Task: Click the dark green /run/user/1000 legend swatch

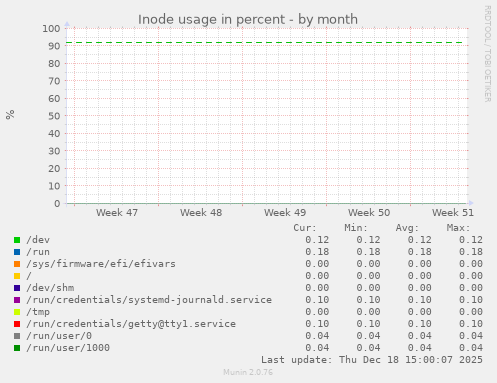Action: coord(17,348)
